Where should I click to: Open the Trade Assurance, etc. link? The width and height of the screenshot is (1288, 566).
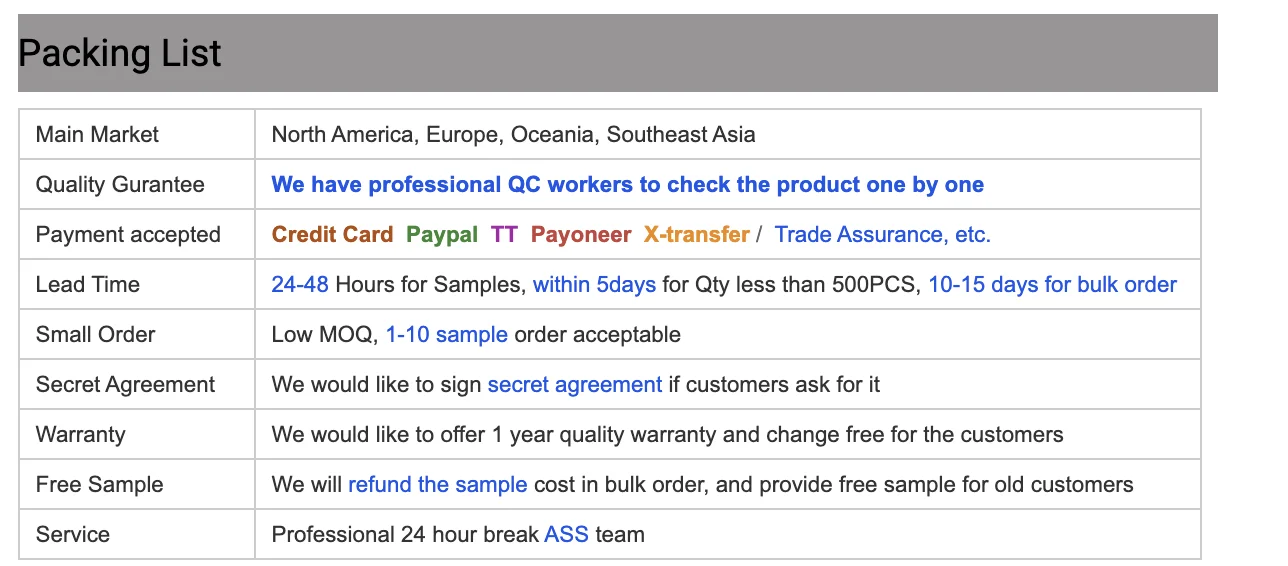click(x=882, y=235)
